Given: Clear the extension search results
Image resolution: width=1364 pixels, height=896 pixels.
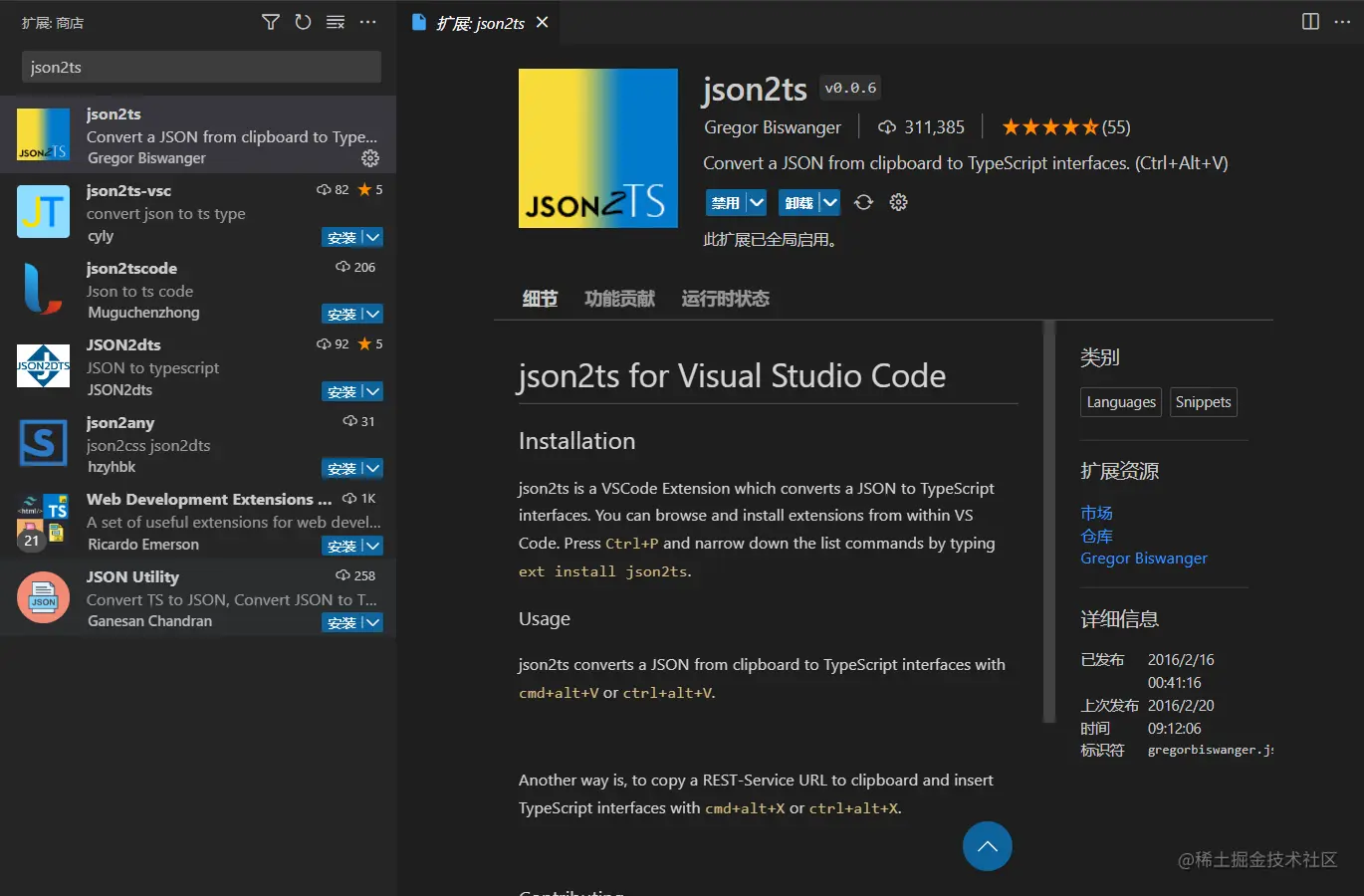Looking at the screenshot, I should (x=335, y=21).
